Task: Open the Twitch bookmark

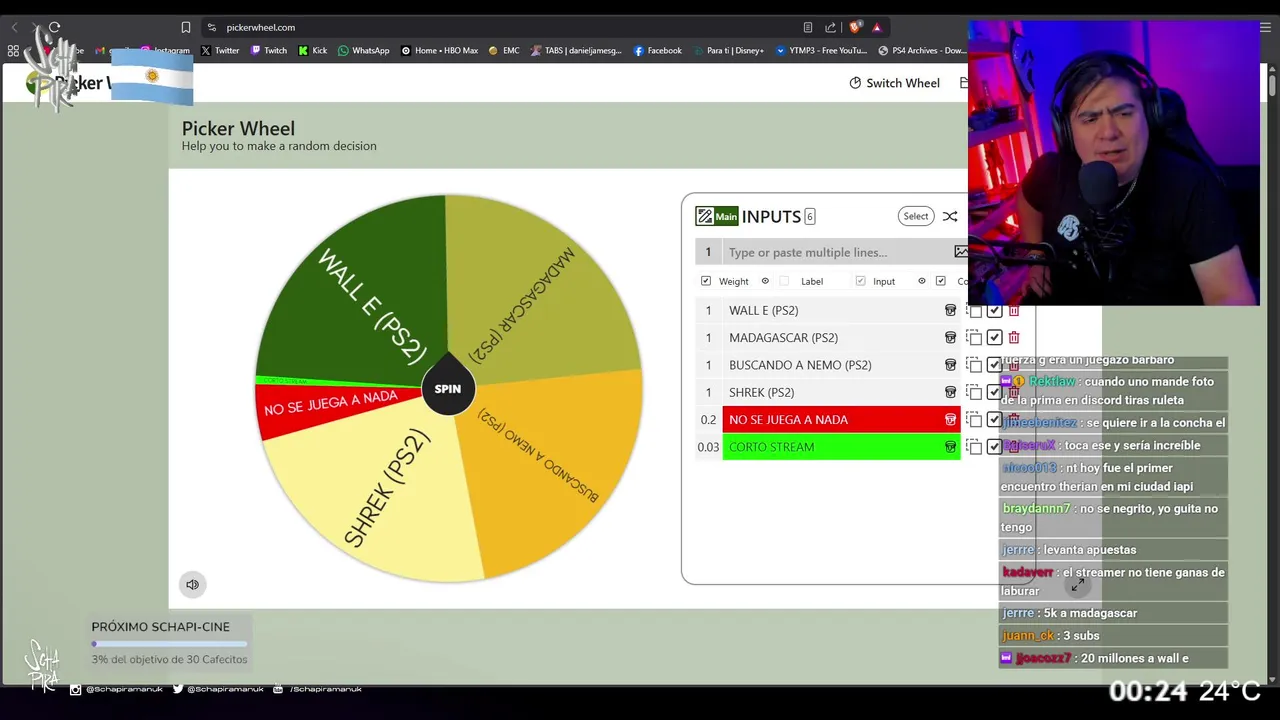Action: point(269,50)
